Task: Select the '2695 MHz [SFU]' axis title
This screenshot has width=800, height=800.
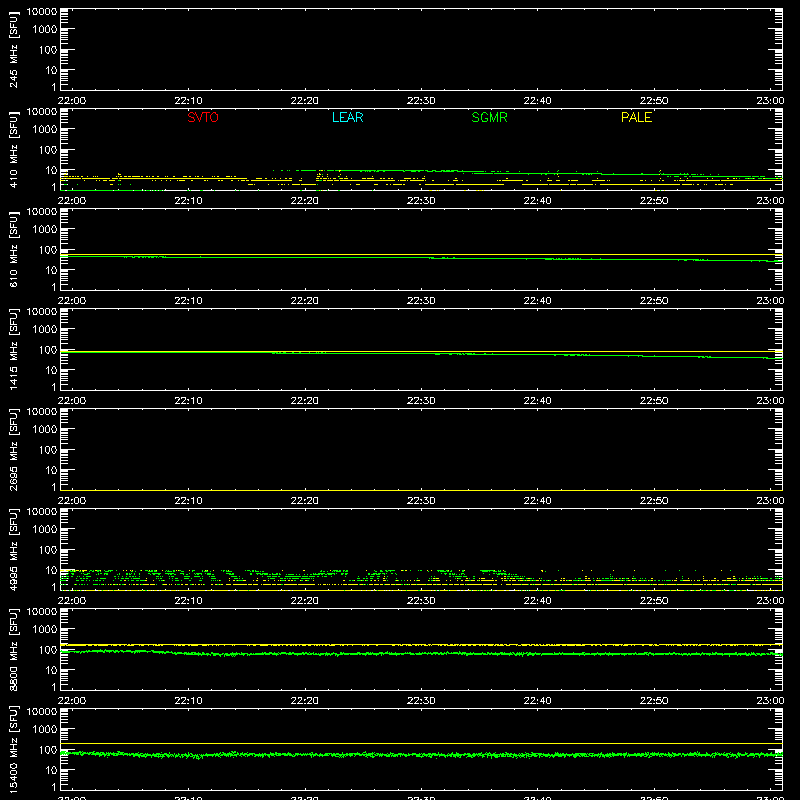Action: coord(14,449)
